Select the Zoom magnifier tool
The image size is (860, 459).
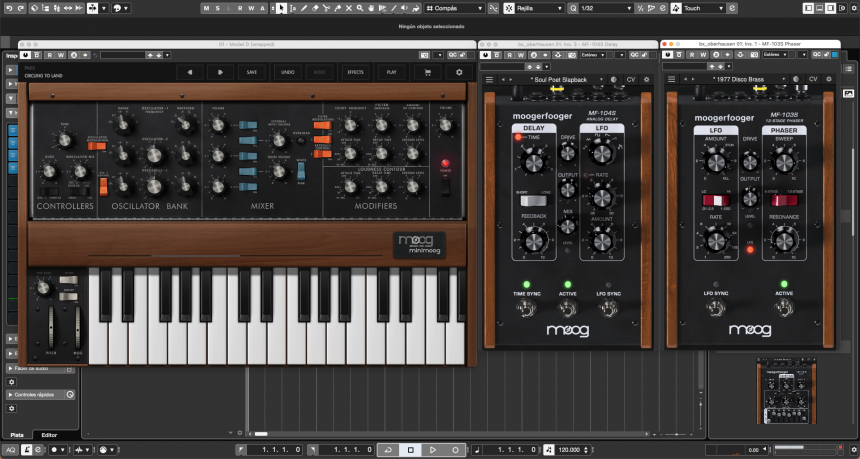coord(360,8)
